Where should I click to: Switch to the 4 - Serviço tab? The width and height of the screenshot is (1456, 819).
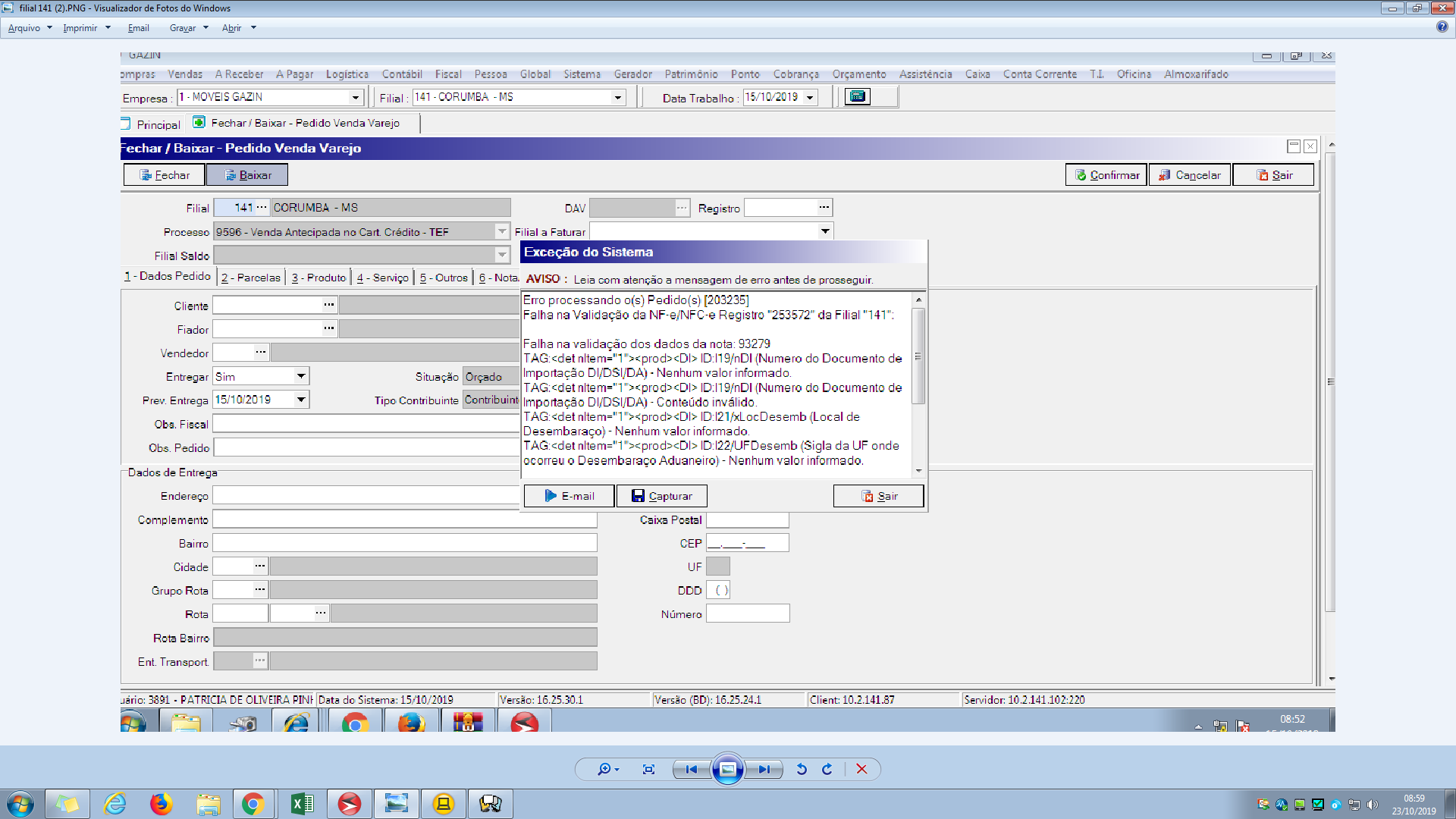[382, 278]
